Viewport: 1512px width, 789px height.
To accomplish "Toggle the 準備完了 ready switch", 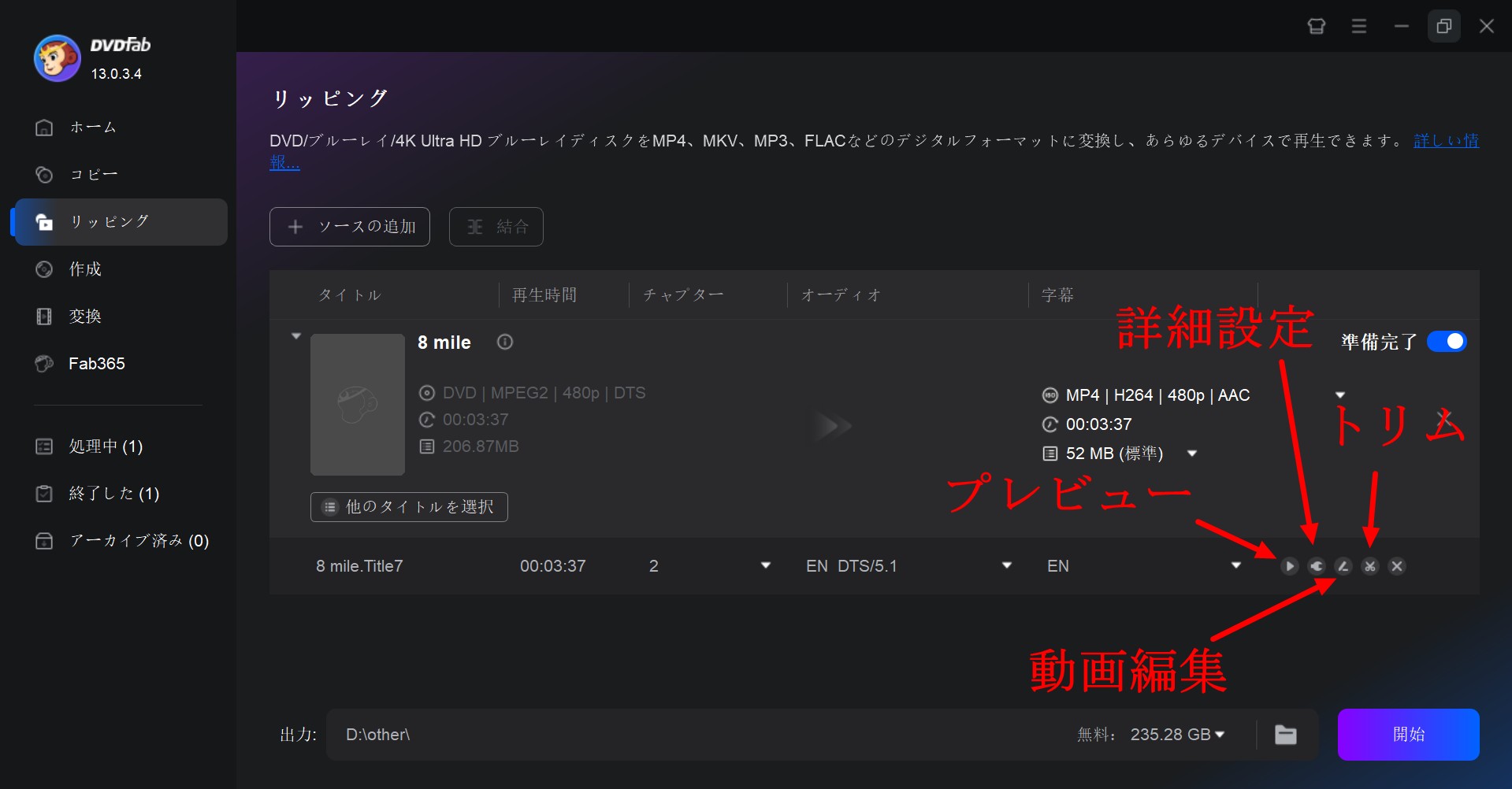I will point(1447,341).
